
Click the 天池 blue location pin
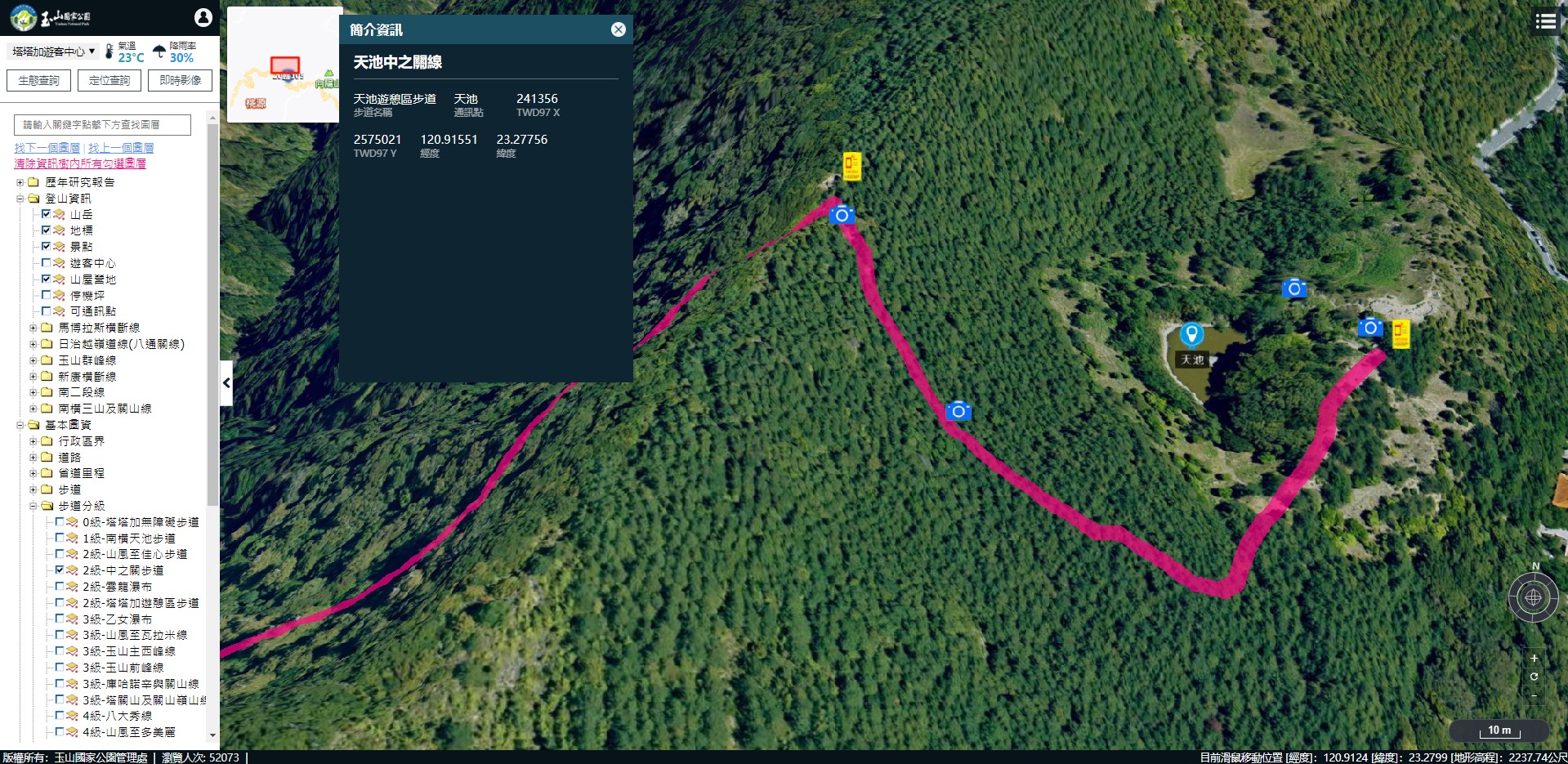(x=1191, y=335)
